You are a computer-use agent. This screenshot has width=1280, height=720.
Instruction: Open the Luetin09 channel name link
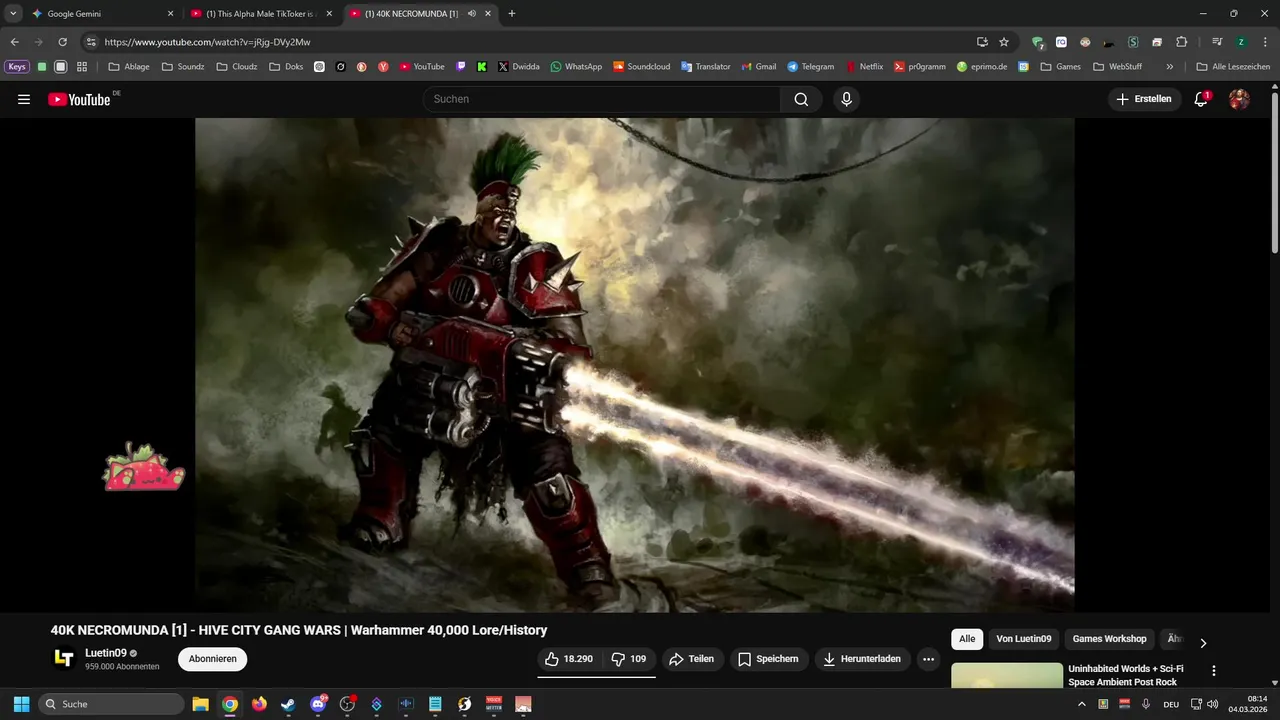[106, 653]
